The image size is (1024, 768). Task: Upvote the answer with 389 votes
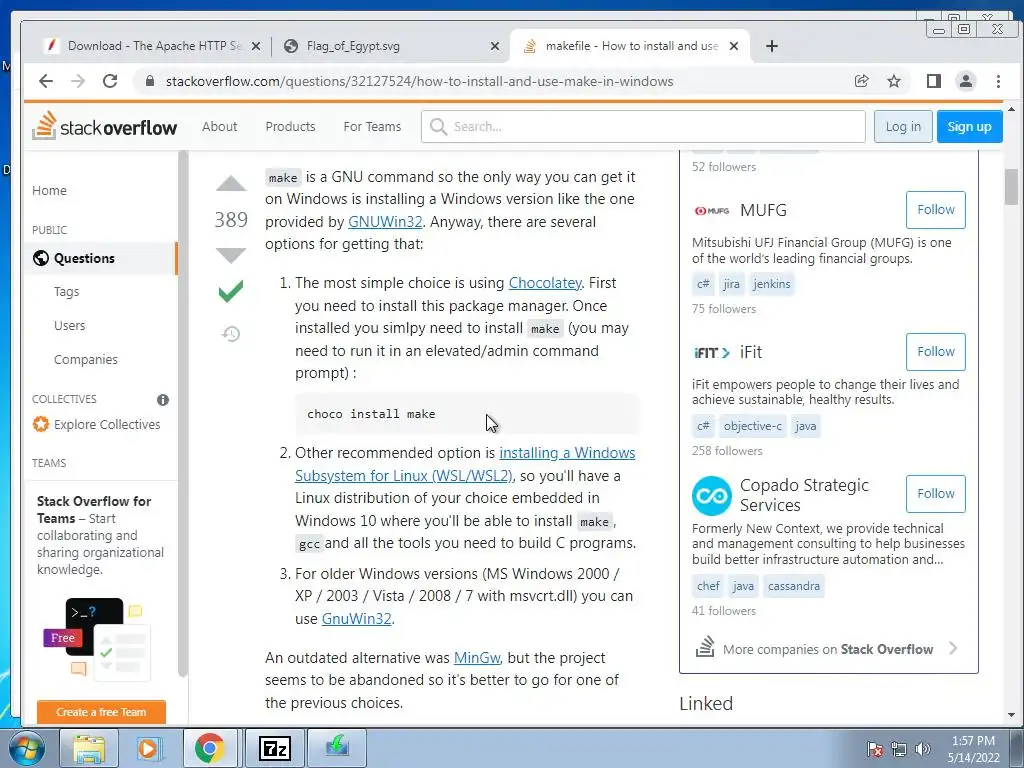point(231,184)
